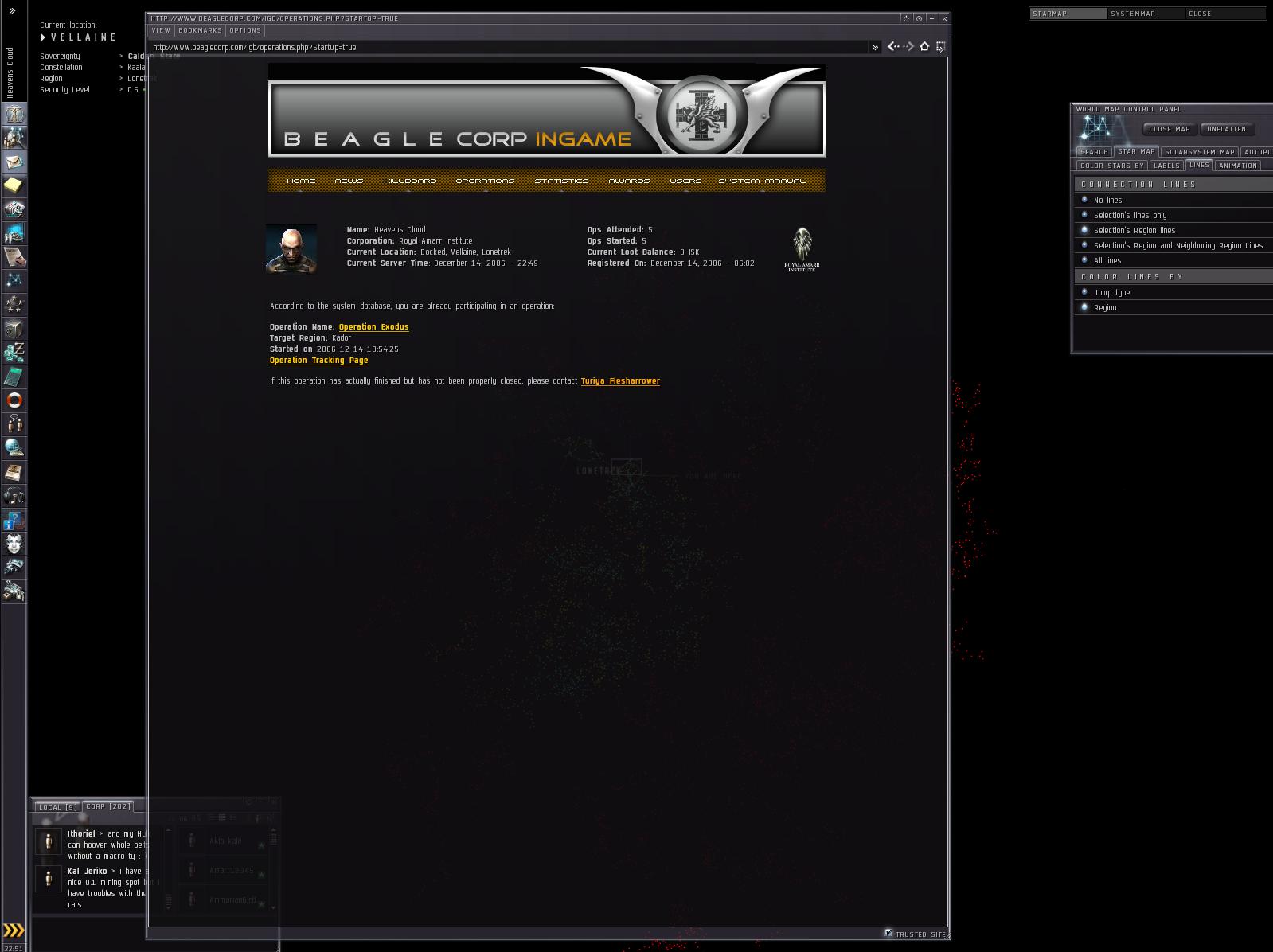Click the orange lifebuoy Help icon
The height and width of the screenshot is (952, 1273).
click(x=14, y=400)
